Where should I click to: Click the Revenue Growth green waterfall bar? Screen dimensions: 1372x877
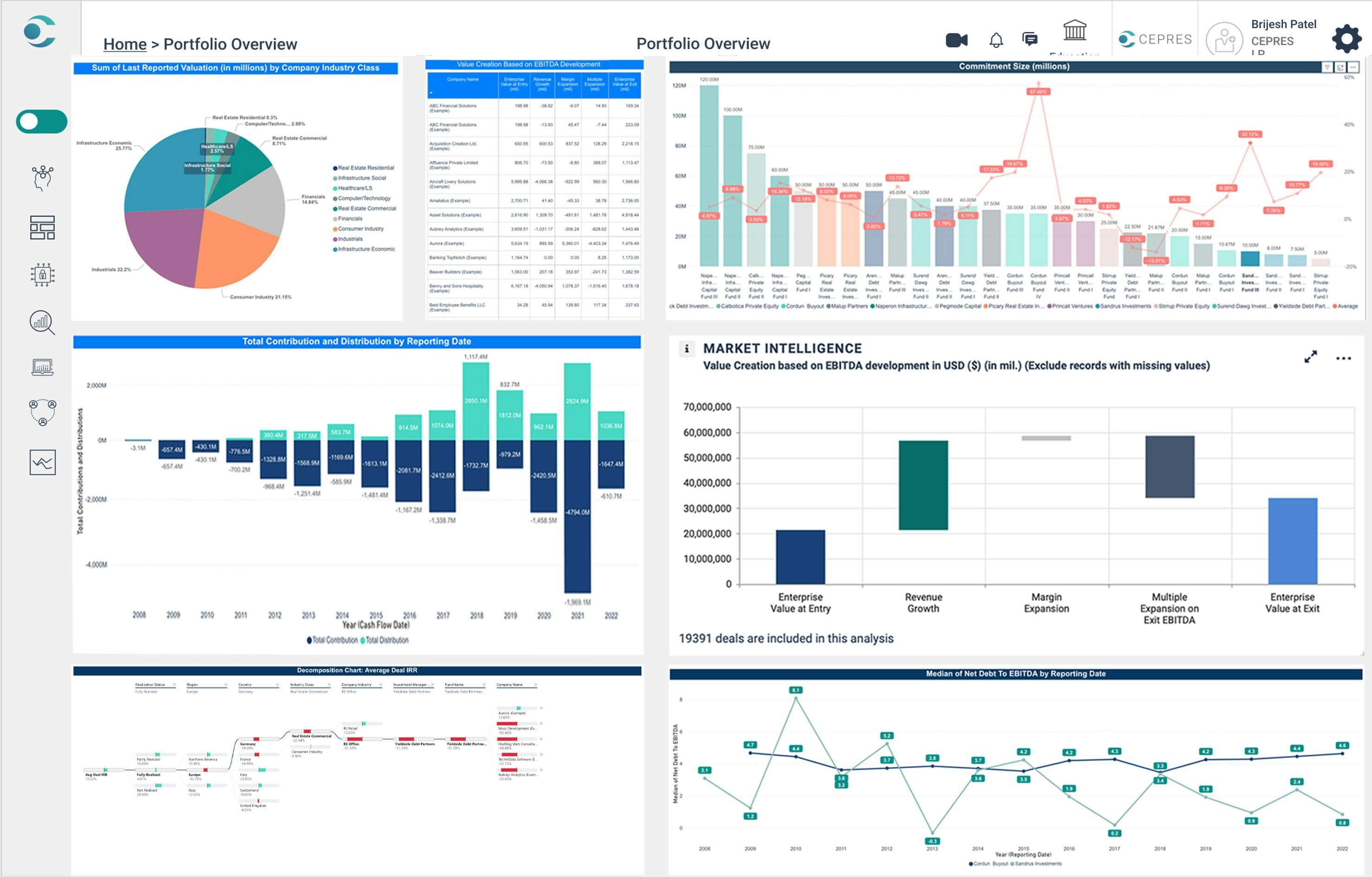click(x=923, y=485)
